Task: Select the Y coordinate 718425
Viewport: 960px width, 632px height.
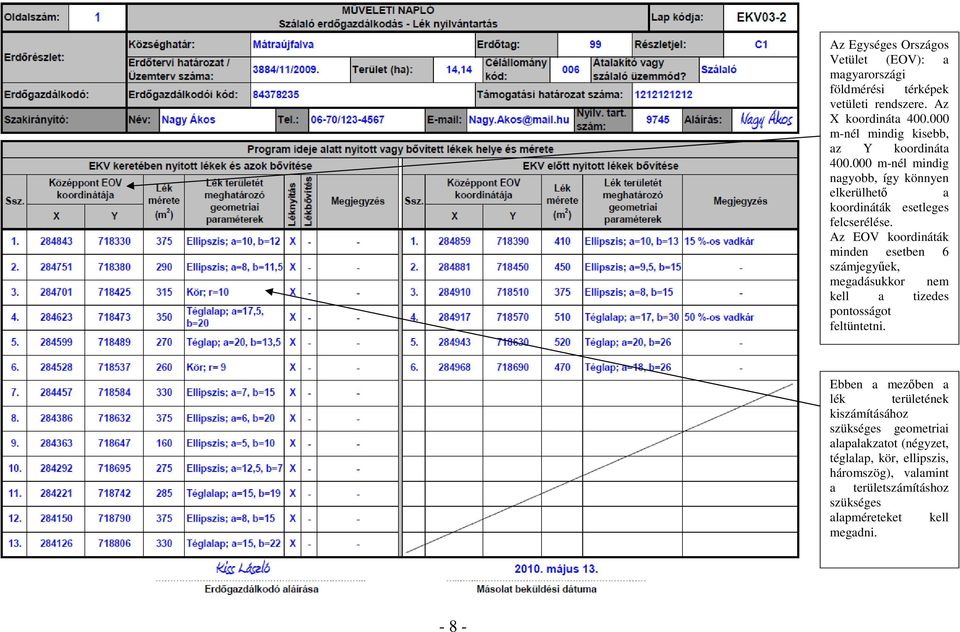Action: click(x=114, y=292)
